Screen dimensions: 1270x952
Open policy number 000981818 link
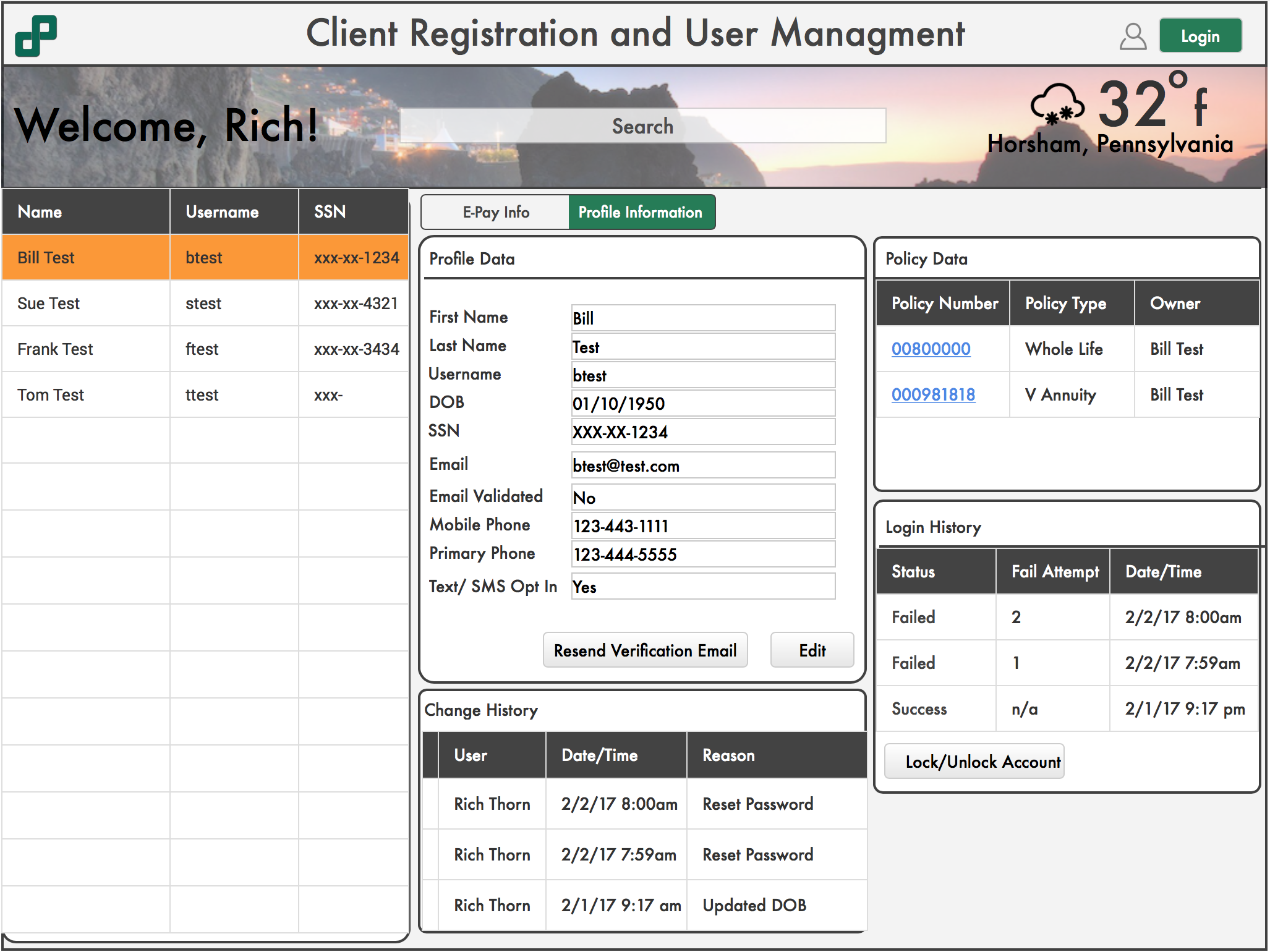click(x=933, y=395)
